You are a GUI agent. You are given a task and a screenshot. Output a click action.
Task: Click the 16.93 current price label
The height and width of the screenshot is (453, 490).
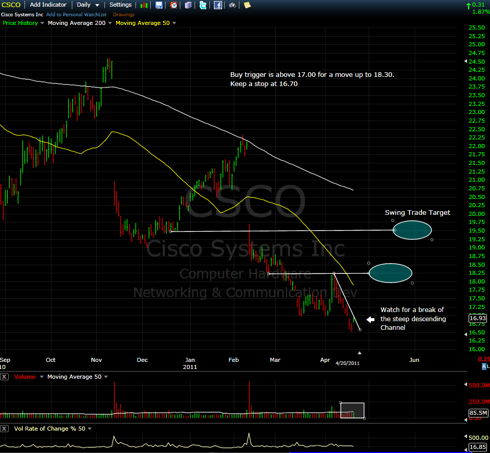pyautogui.click(x=478, y=318)
